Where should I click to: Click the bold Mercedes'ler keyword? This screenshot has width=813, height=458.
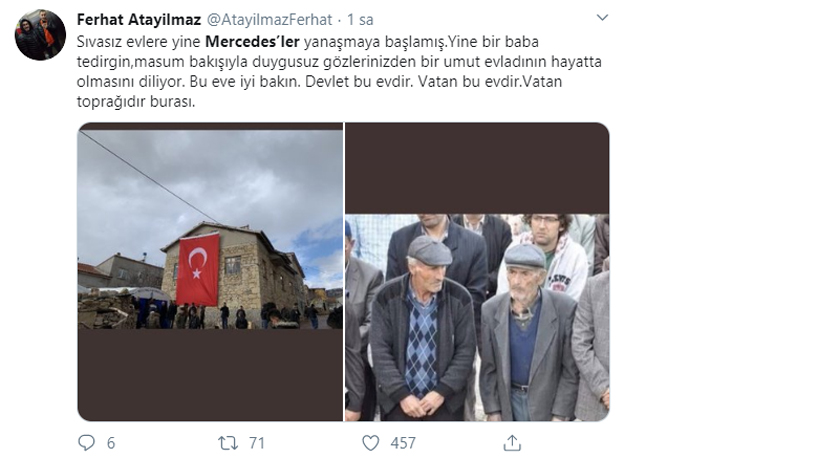pos(253,41)
